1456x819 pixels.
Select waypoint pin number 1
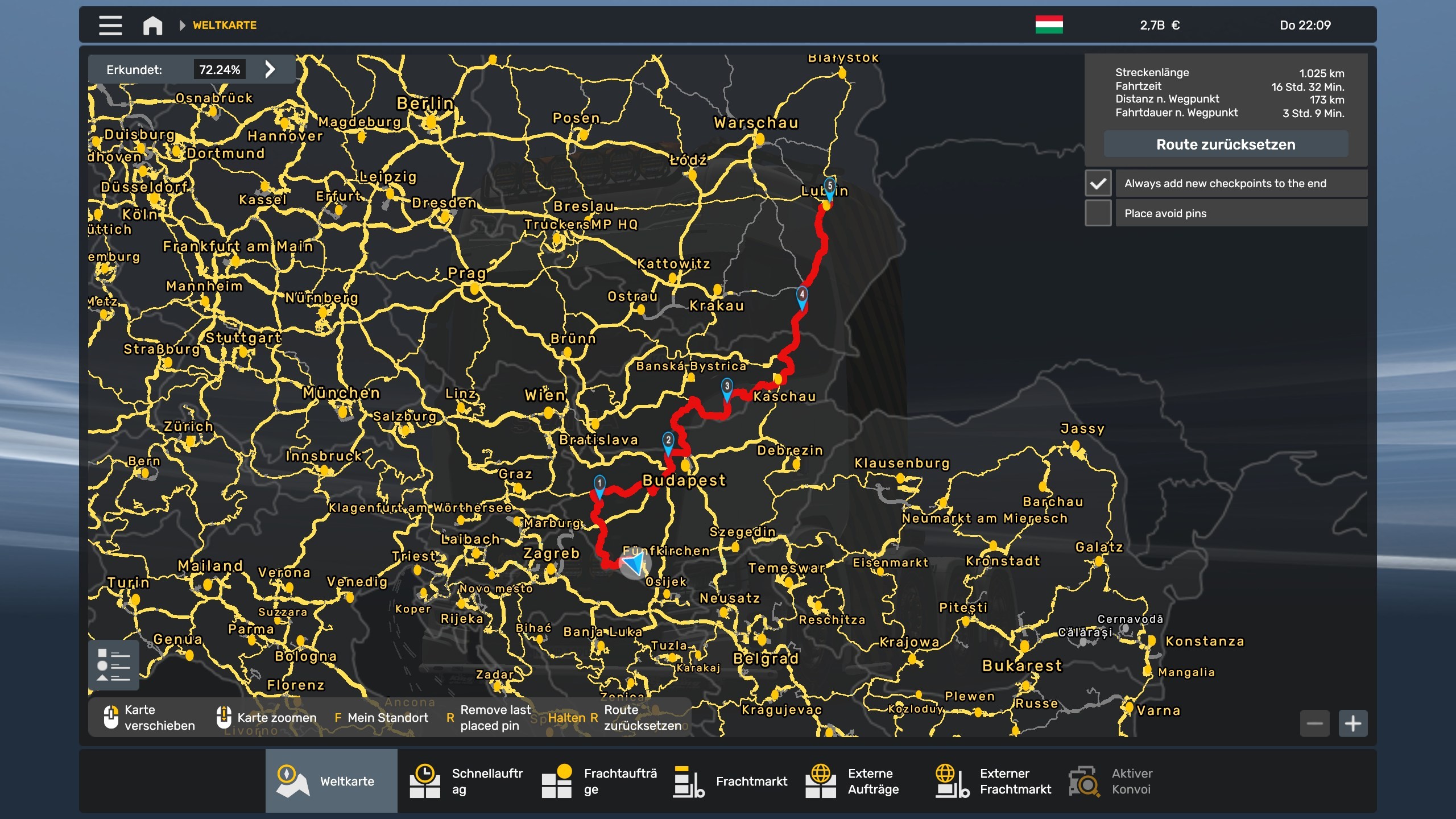(x=599, y=486)
